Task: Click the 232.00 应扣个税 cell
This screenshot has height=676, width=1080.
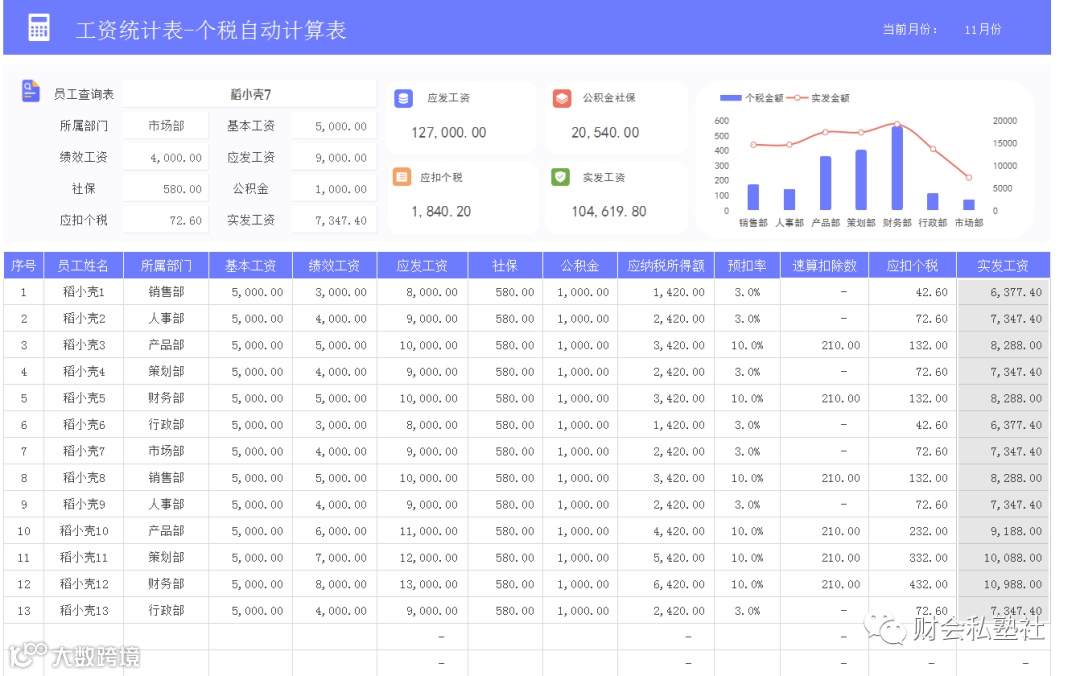Action: [x=913, y=531]
